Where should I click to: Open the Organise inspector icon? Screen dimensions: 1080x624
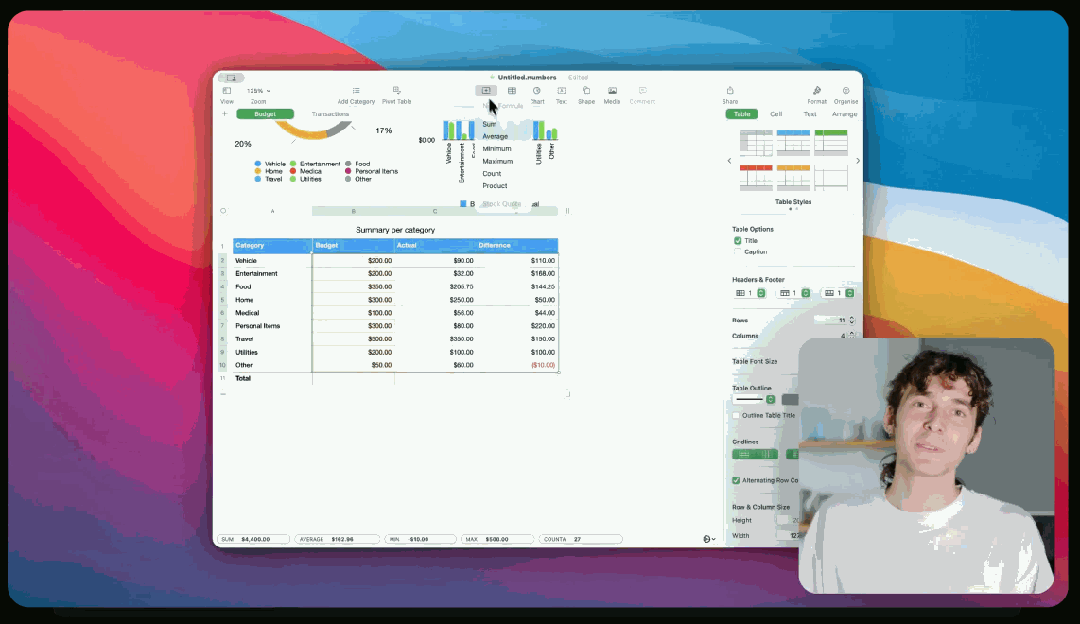coord(846,91)
